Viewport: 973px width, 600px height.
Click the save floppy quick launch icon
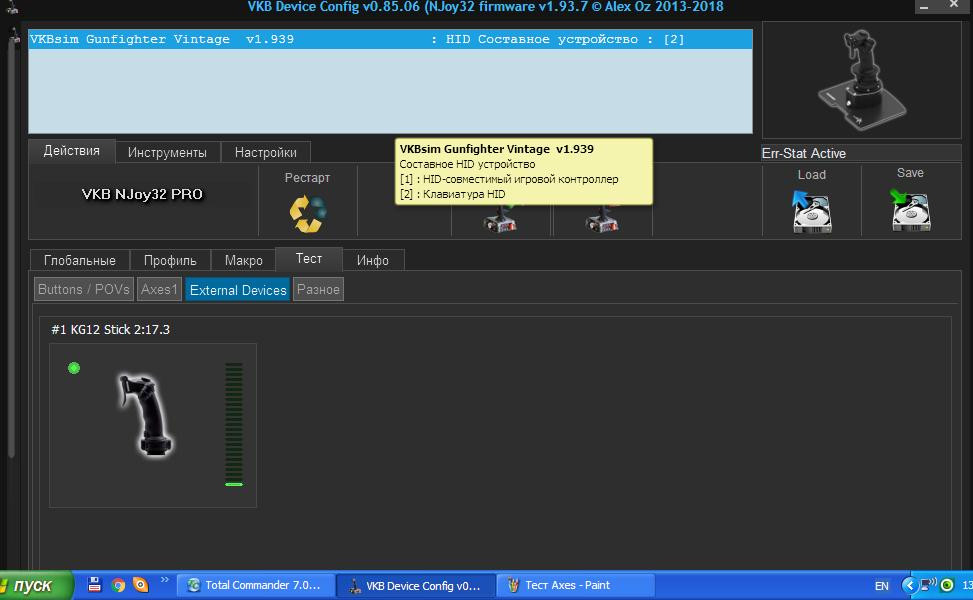point(95,585)
